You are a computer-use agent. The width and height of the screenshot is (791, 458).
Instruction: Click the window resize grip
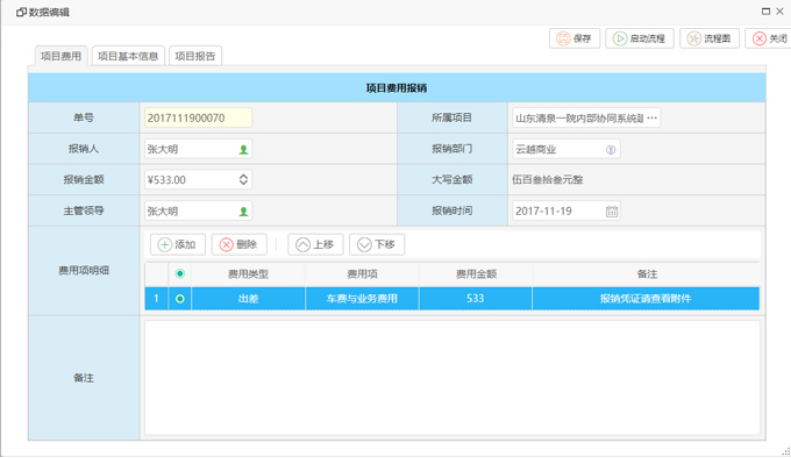785,452
